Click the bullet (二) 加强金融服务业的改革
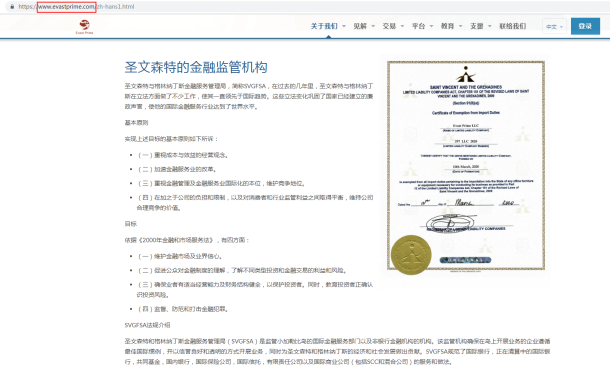 click(177, 170)
